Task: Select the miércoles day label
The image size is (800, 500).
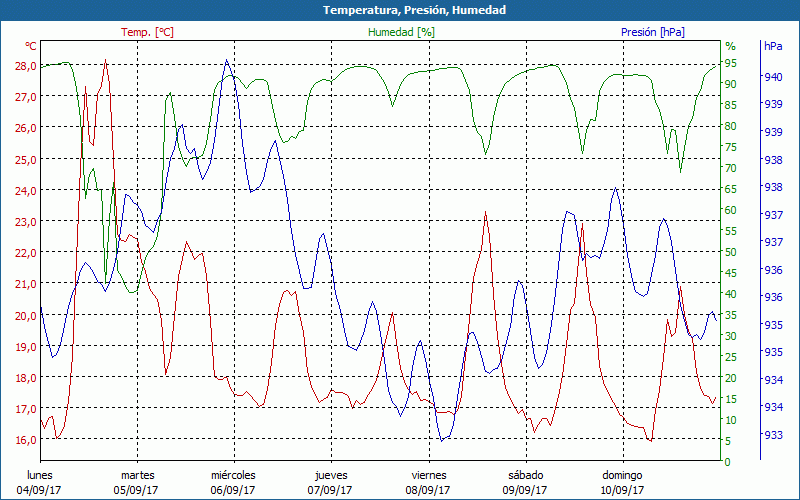Action: tap(233, 475)
